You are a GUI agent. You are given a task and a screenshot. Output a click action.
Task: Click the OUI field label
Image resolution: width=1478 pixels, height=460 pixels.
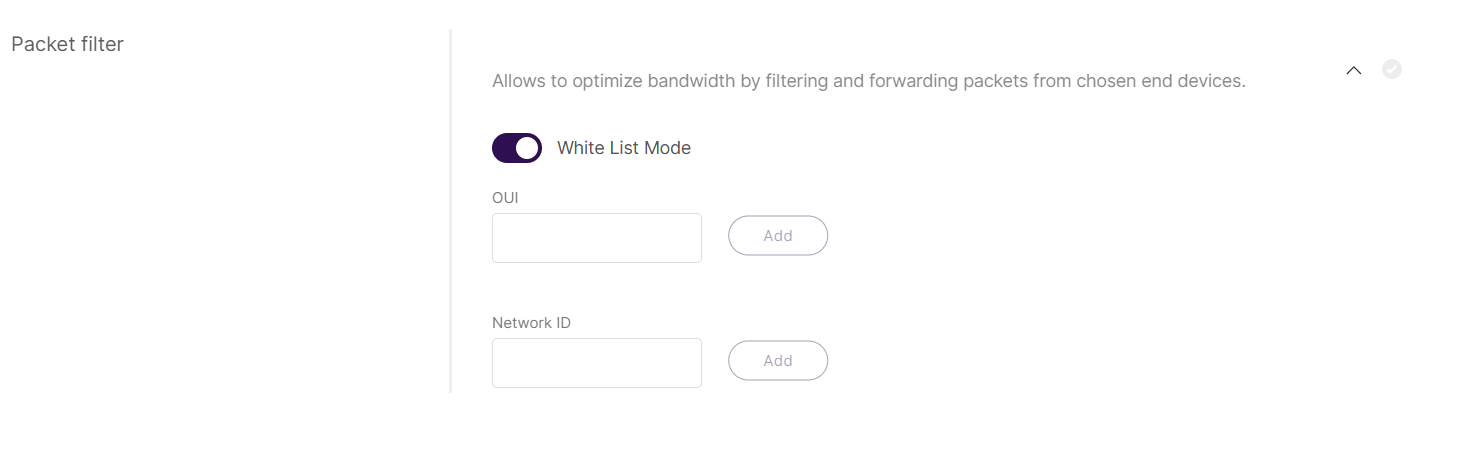coord(505,198)
